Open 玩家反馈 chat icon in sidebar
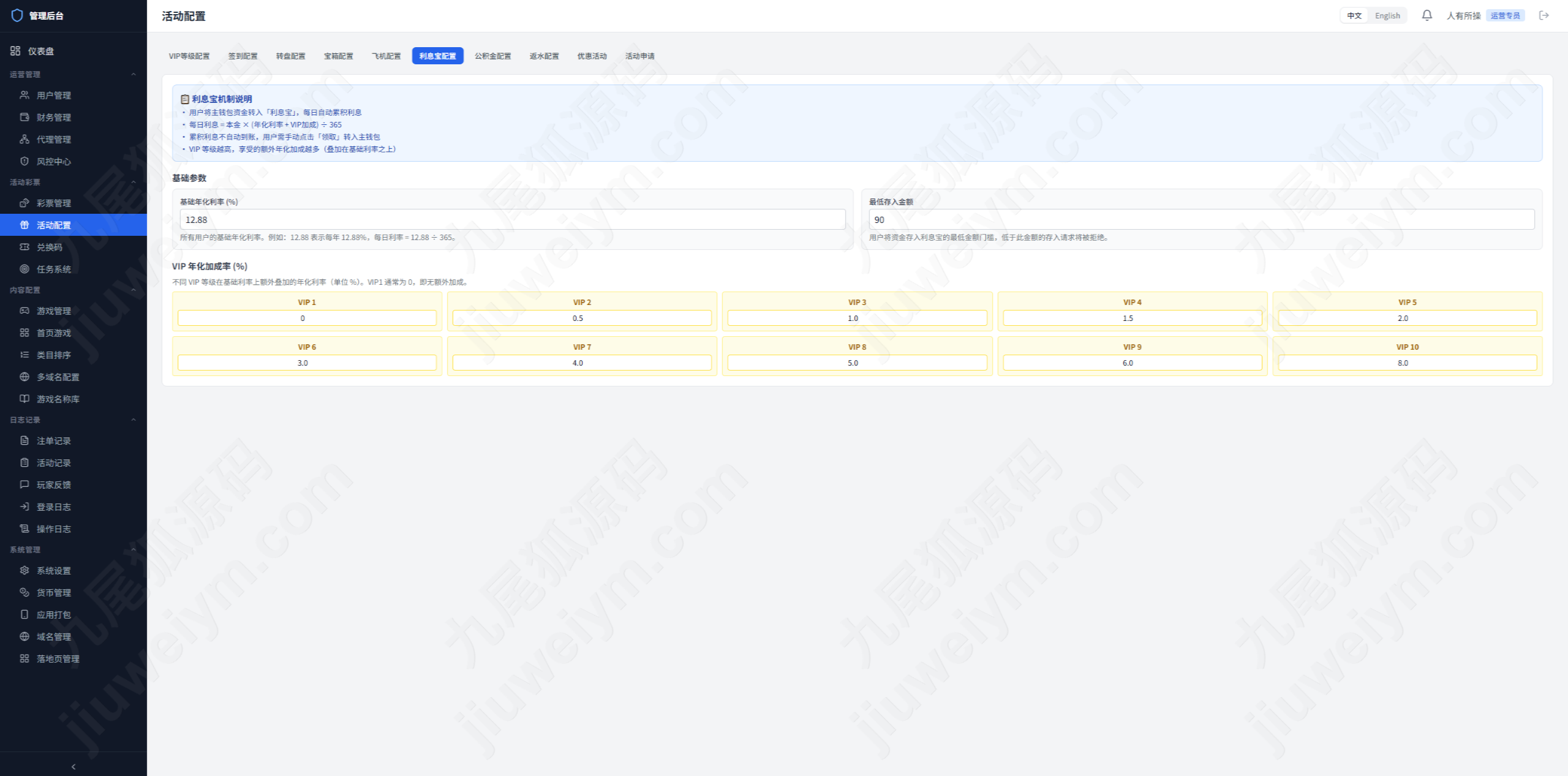1568x776 pixels. (x=24, y=484)
